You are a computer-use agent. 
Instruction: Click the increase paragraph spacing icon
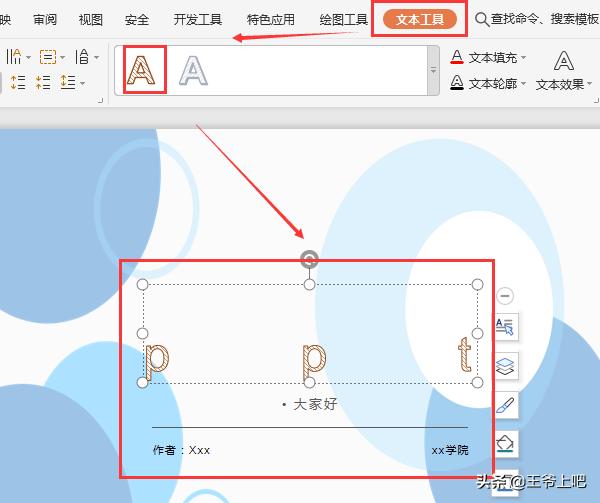18,82
